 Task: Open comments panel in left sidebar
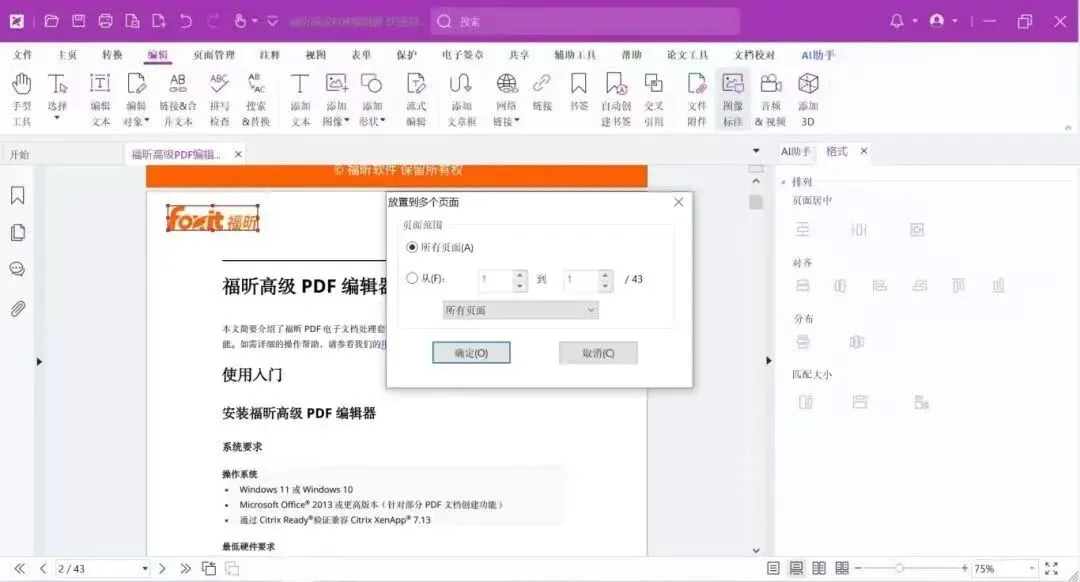coord(18,269)
